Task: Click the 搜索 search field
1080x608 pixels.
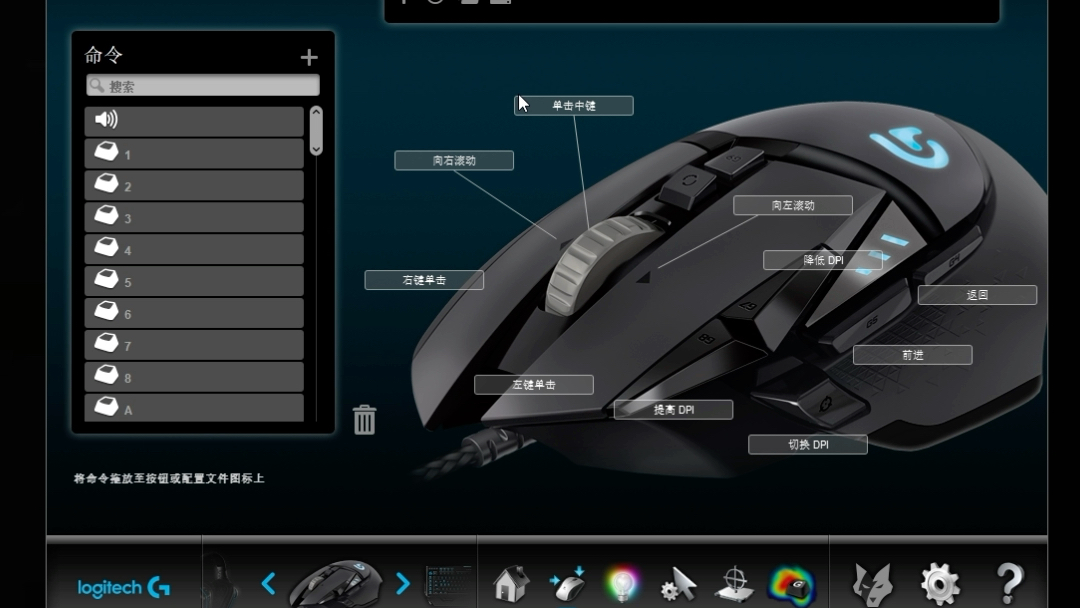Action: click(x=203, y=85)
